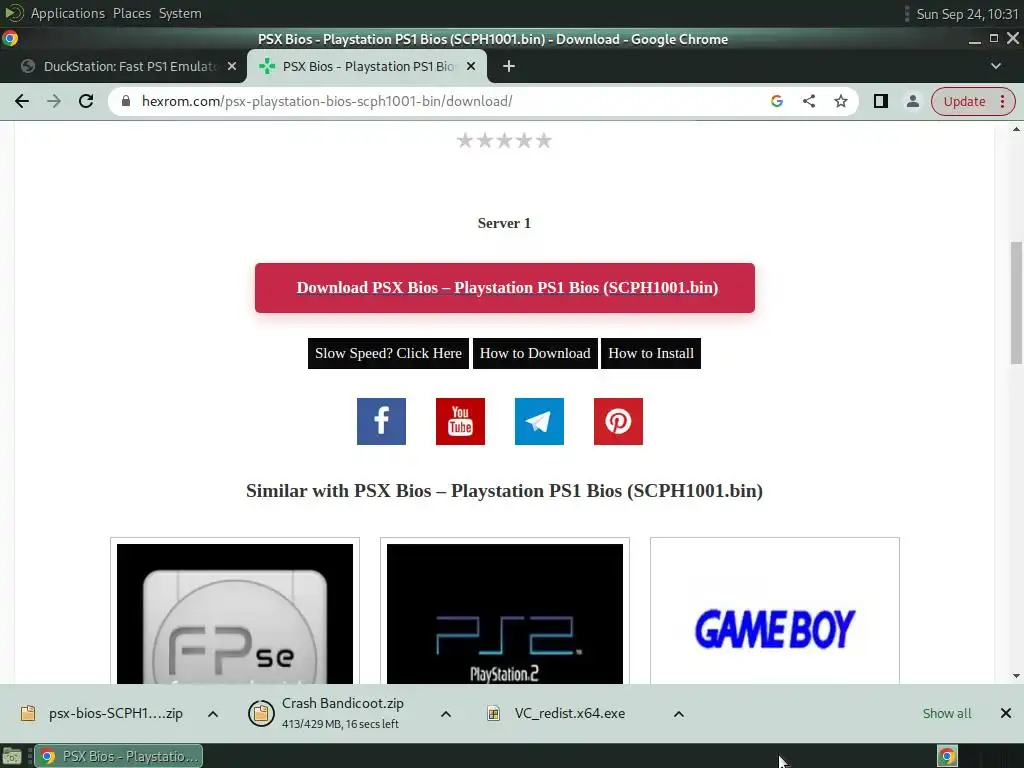The height and width of the screenshot is (768, 1024).
Task: Close the PSX Bios tab
Action: pos(471,66)
